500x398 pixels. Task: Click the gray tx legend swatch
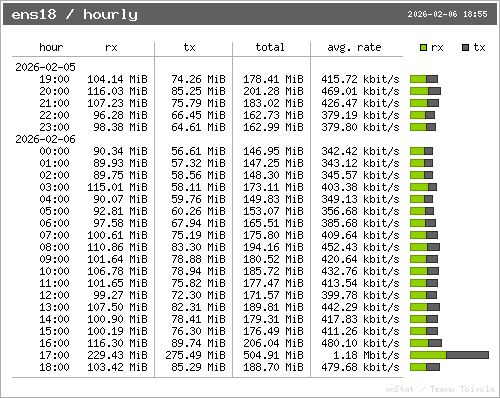pos(465,48)
